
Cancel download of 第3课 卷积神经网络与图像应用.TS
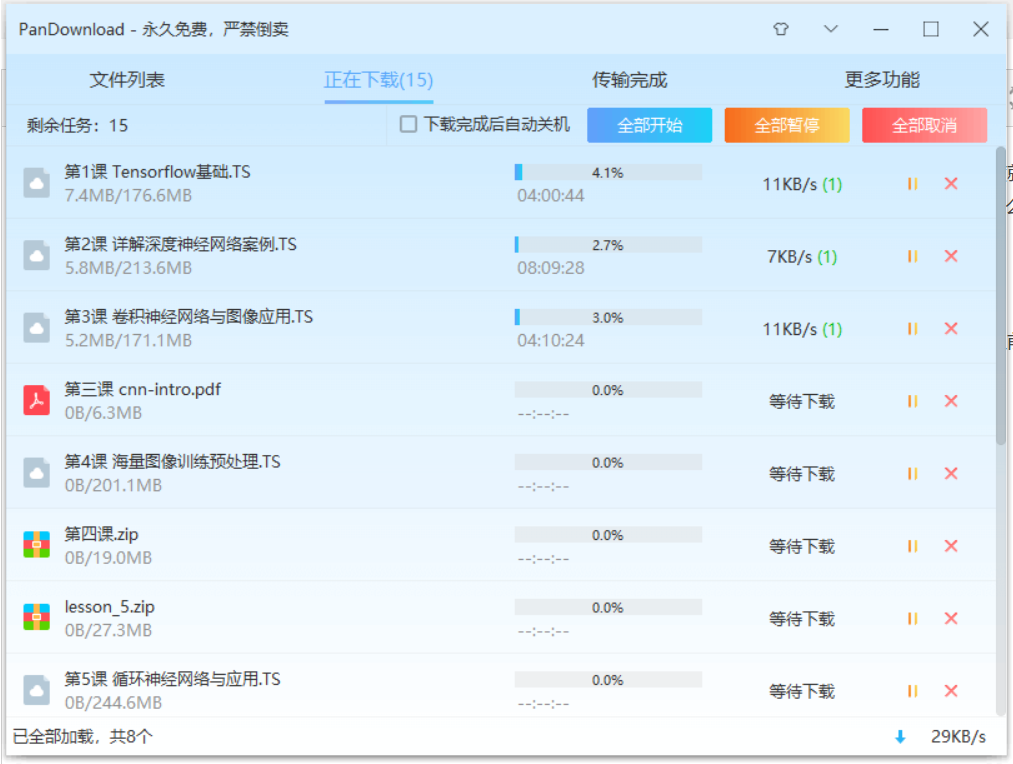951,329
